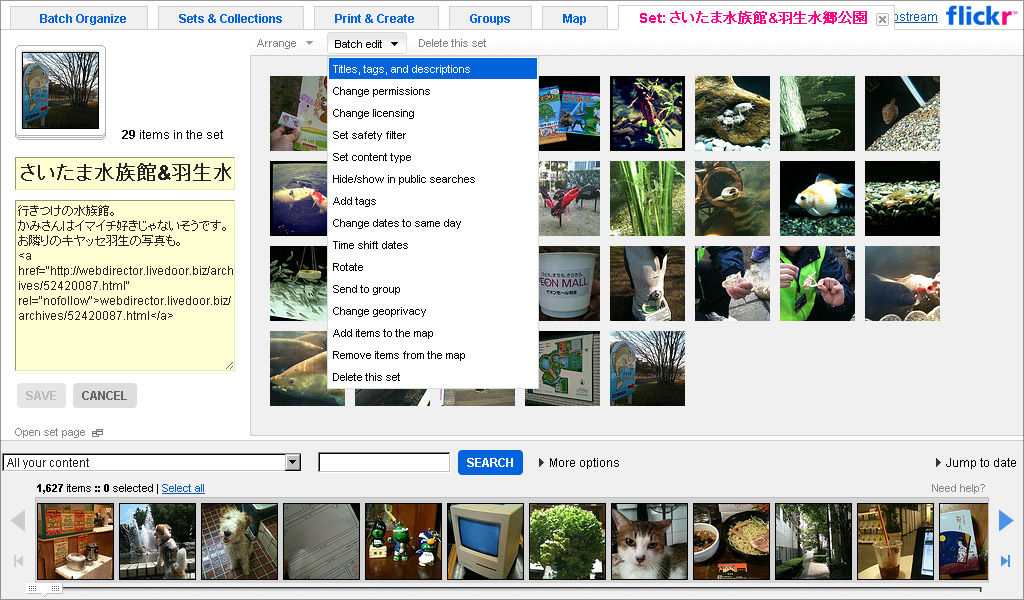
Task: Select Rotate from Batch edit menu
Action: point(432,267)
